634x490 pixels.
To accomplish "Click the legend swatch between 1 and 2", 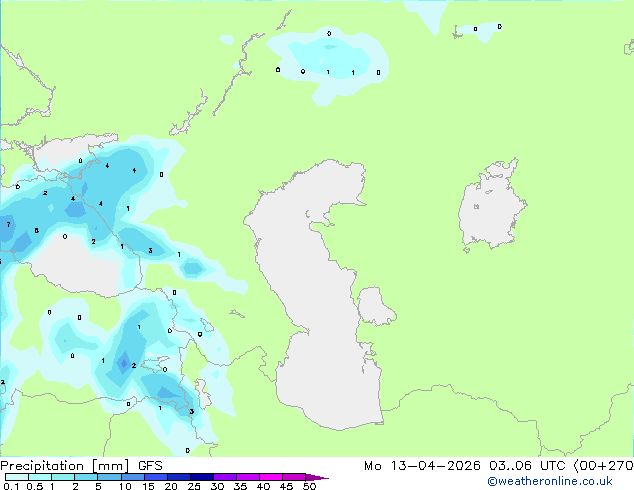I will click(x=63, y=477).
